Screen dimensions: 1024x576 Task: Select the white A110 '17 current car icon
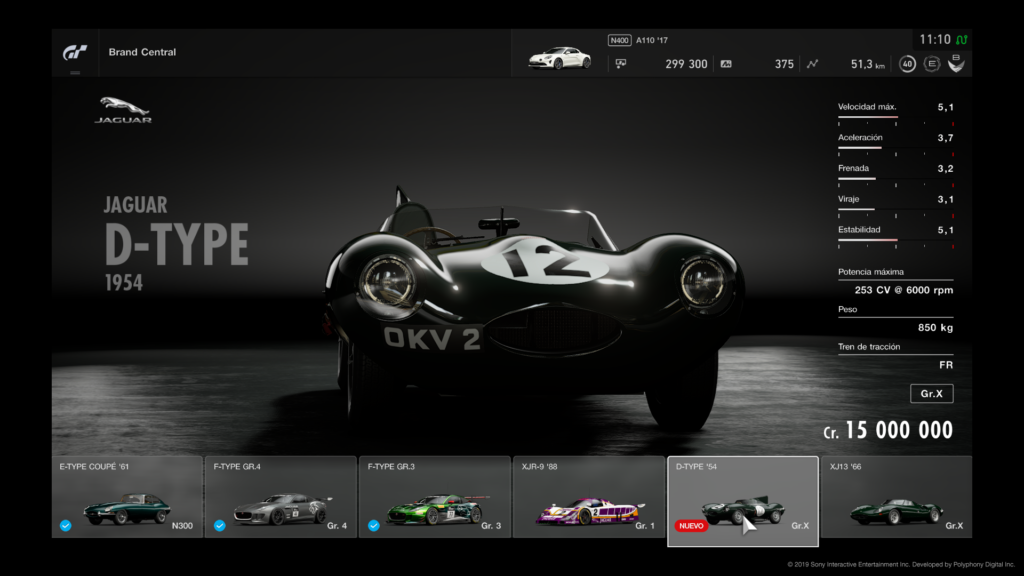560,57
